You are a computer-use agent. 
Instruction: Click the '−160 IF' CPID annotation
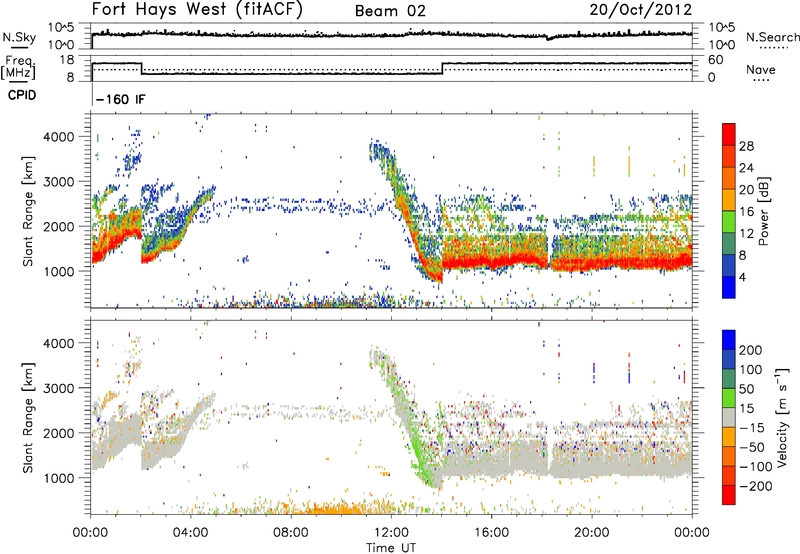pyautogui.click(x=120, y=99)
